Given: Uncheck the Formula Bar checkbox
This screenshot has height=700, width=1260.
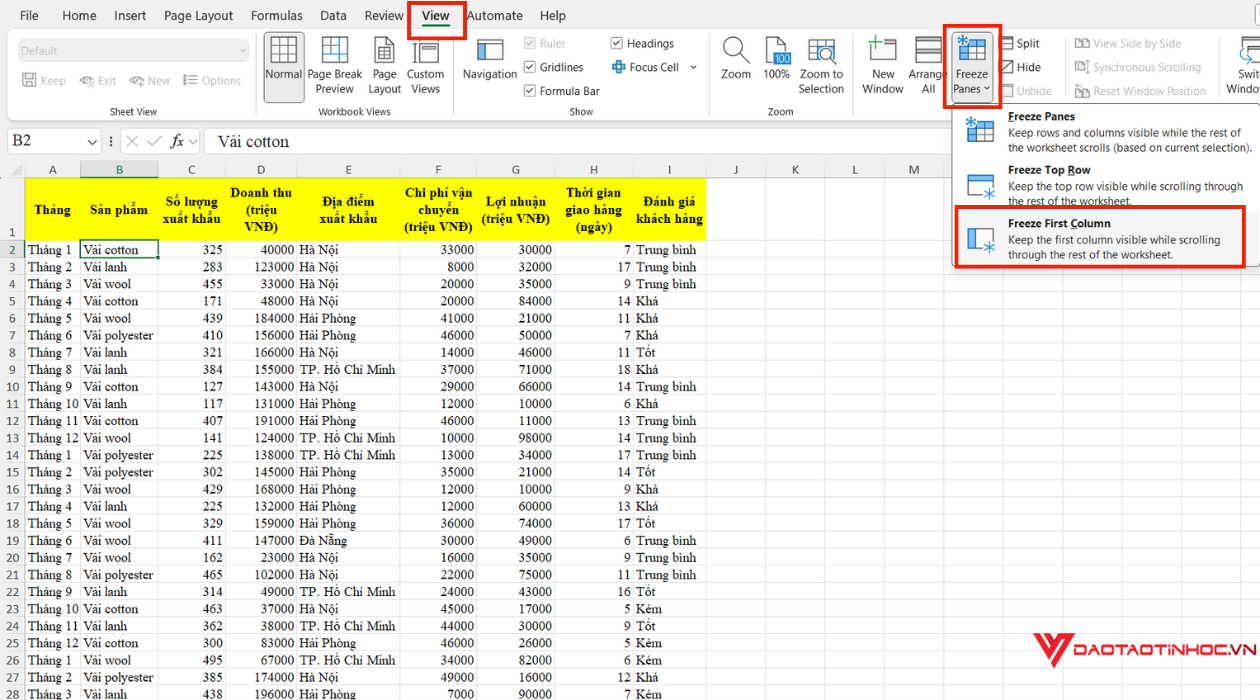Looking at the screenshot, I should click(x=530, y=91).
